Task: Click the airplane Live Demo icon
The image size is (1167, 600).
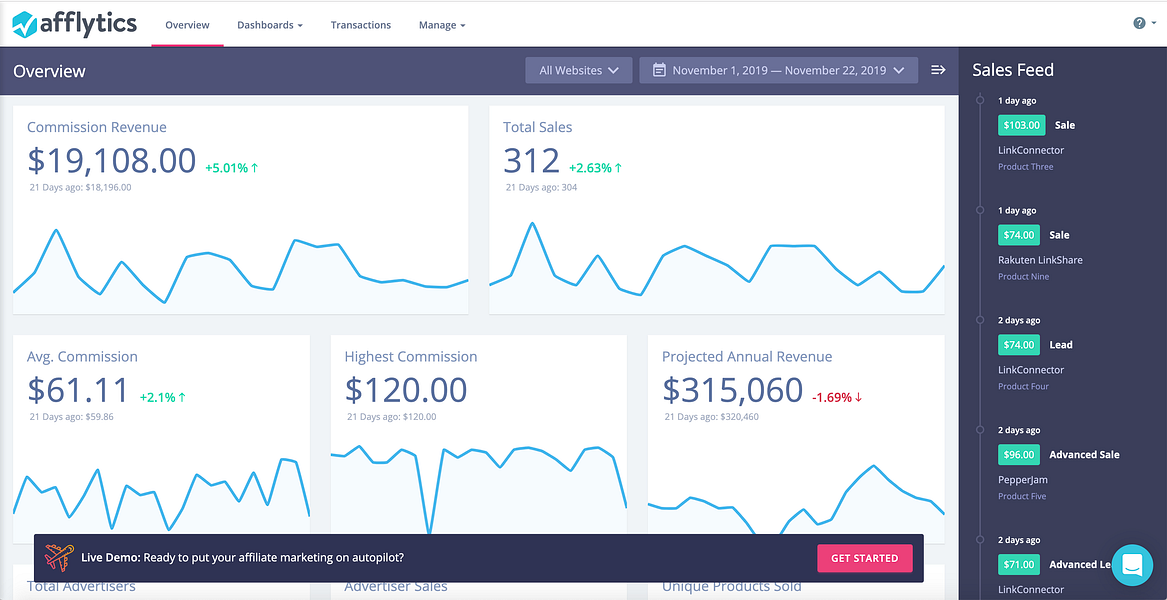Action: point(60,558)
